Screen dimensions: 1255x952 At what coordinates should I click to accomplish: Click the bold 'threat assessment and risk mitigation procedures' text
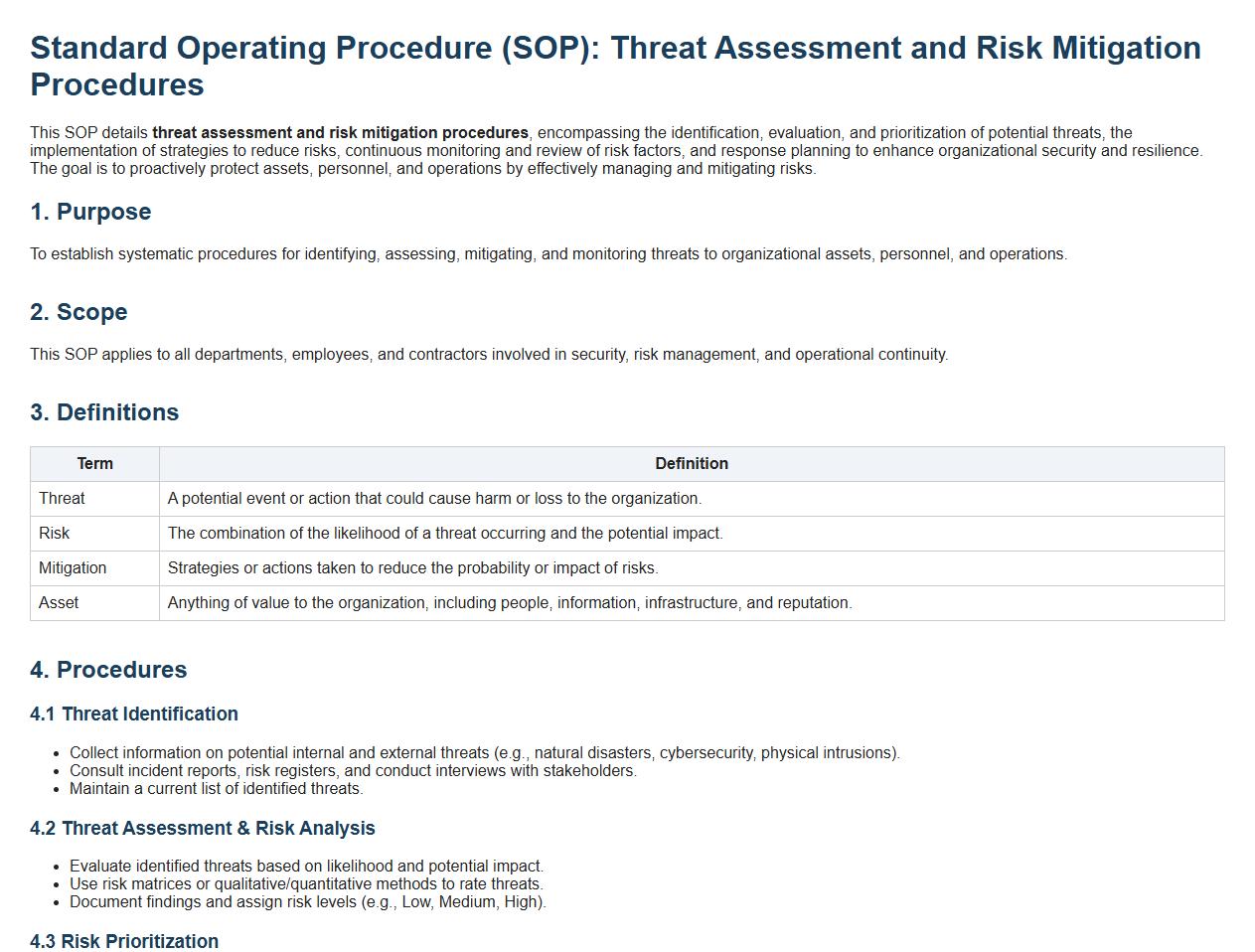pos(340,133)
